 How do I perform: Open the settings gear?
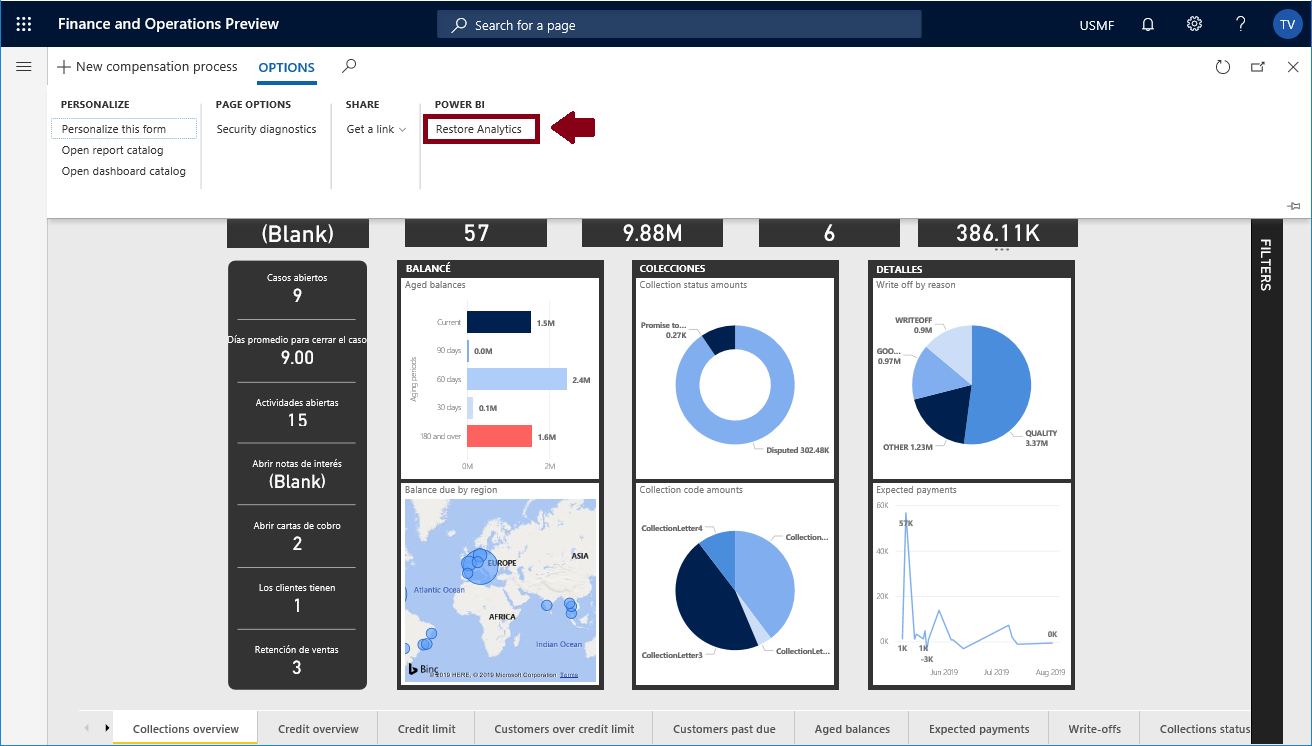(x=1194, y=23)
